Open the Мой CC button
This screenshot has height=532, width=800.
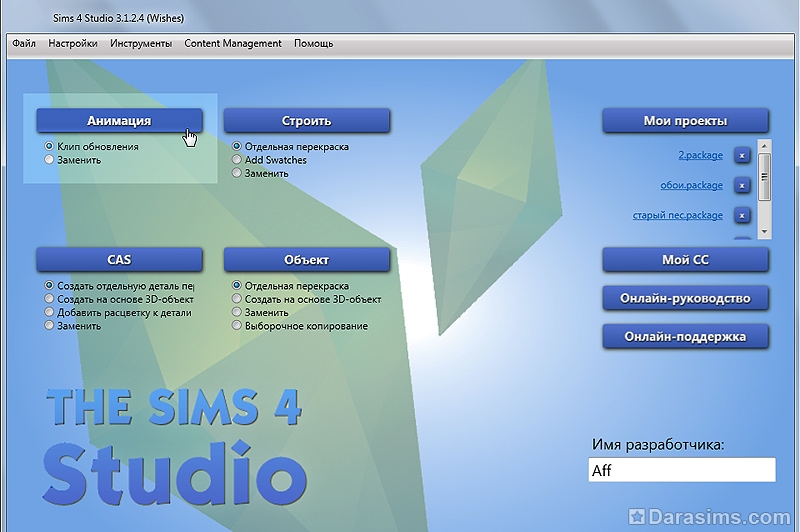coord(685,260)
